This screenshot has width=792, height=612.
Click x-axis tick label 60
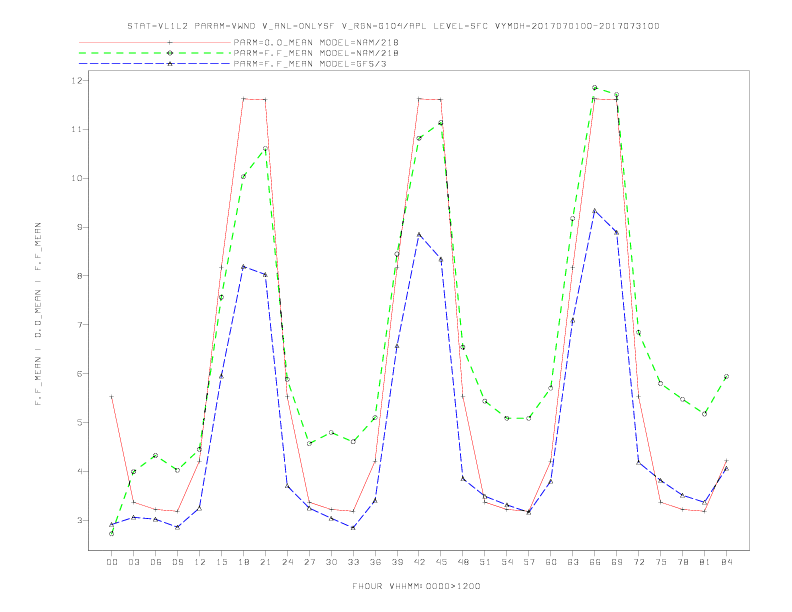point(551,562)
